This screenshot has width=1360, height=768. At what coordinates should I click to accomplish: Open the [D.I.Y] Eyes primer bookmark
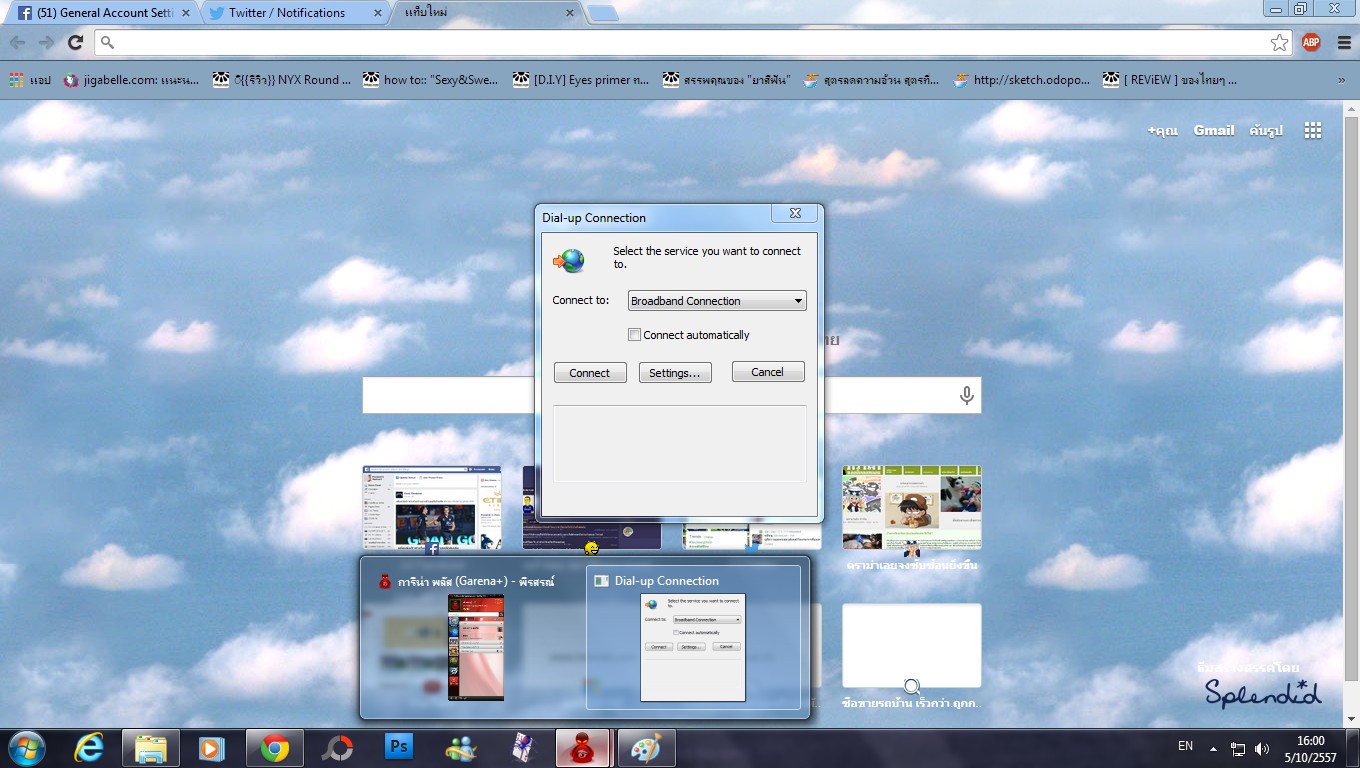pyautogui.click(x=581, y=80)
